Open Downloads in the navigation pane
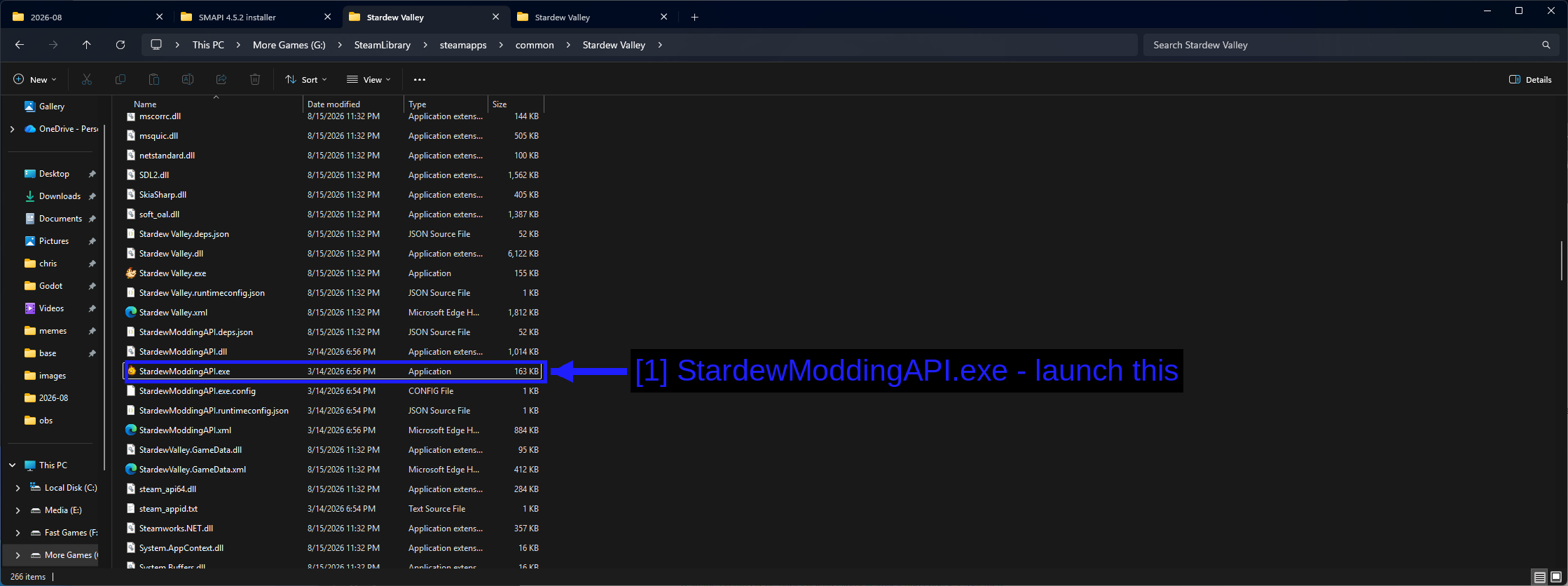The height and width of the screenshot is (586, 1568). (60, 196)
